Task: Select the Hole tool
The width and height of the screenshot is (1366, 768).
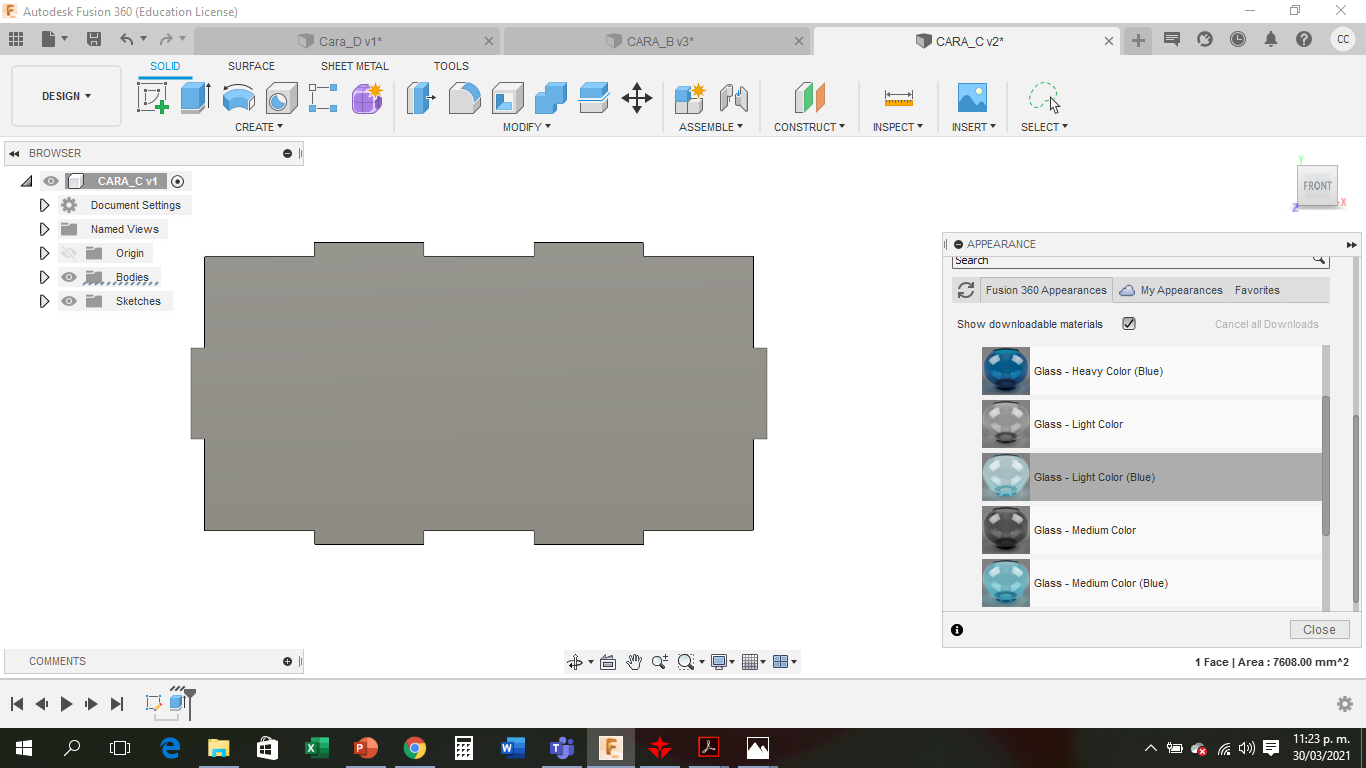Action: point(281,97)
